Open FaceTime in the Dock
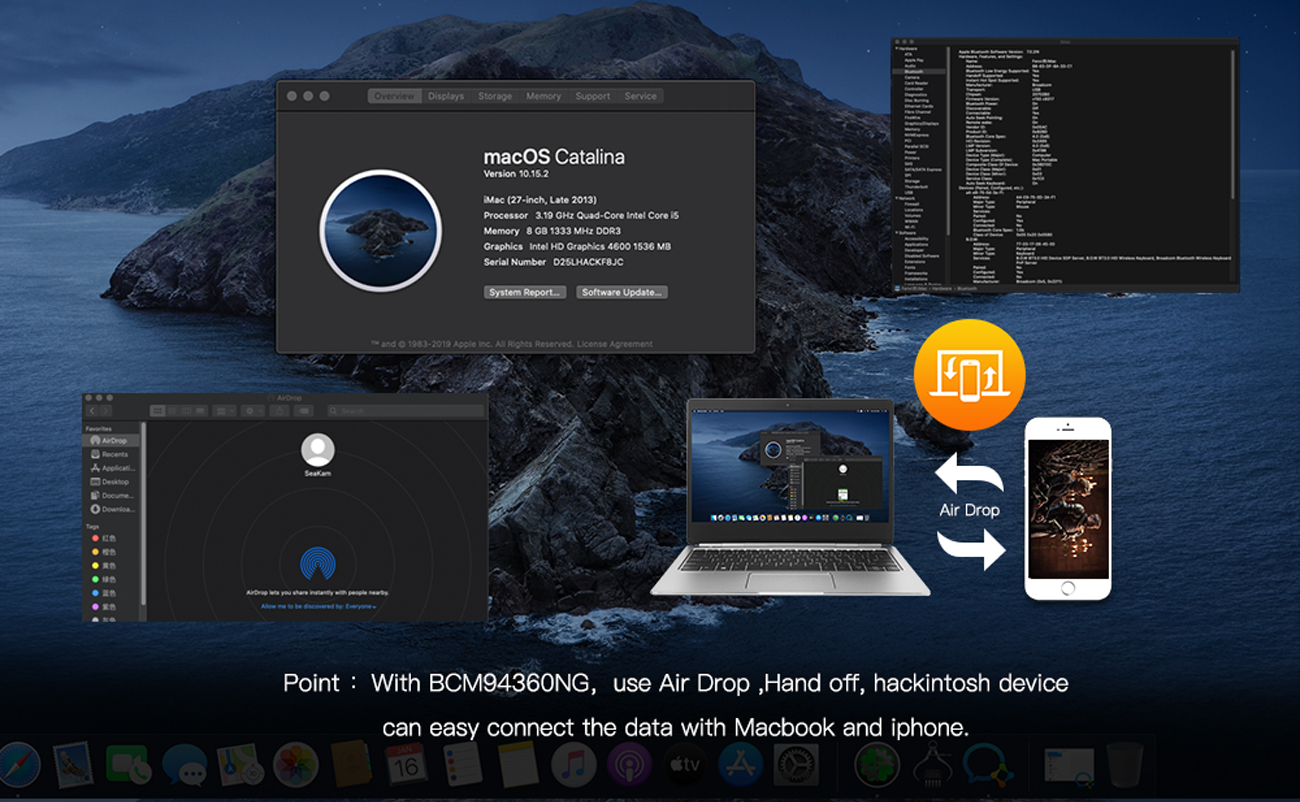The image size is (1300, 802). 128,765
